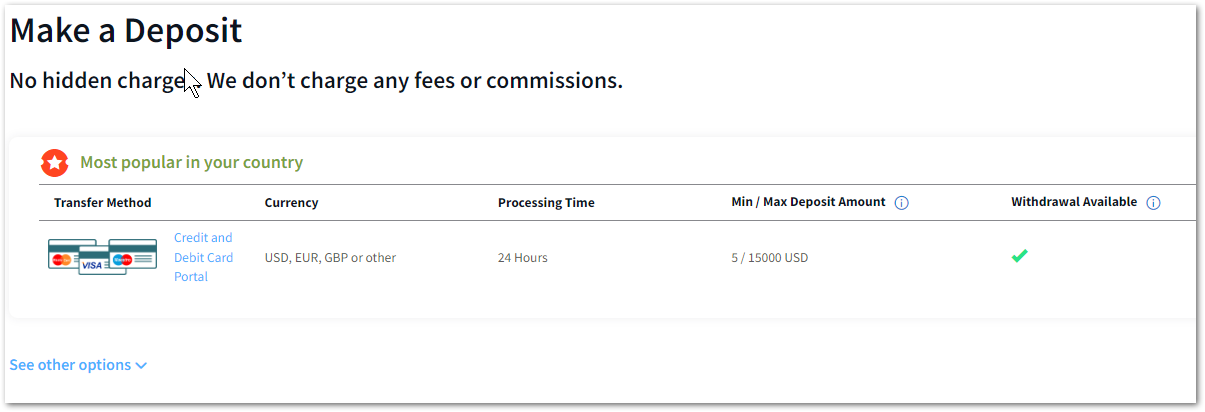
Task: Click the chevron next to See other options
Action: tap(141, 366)
